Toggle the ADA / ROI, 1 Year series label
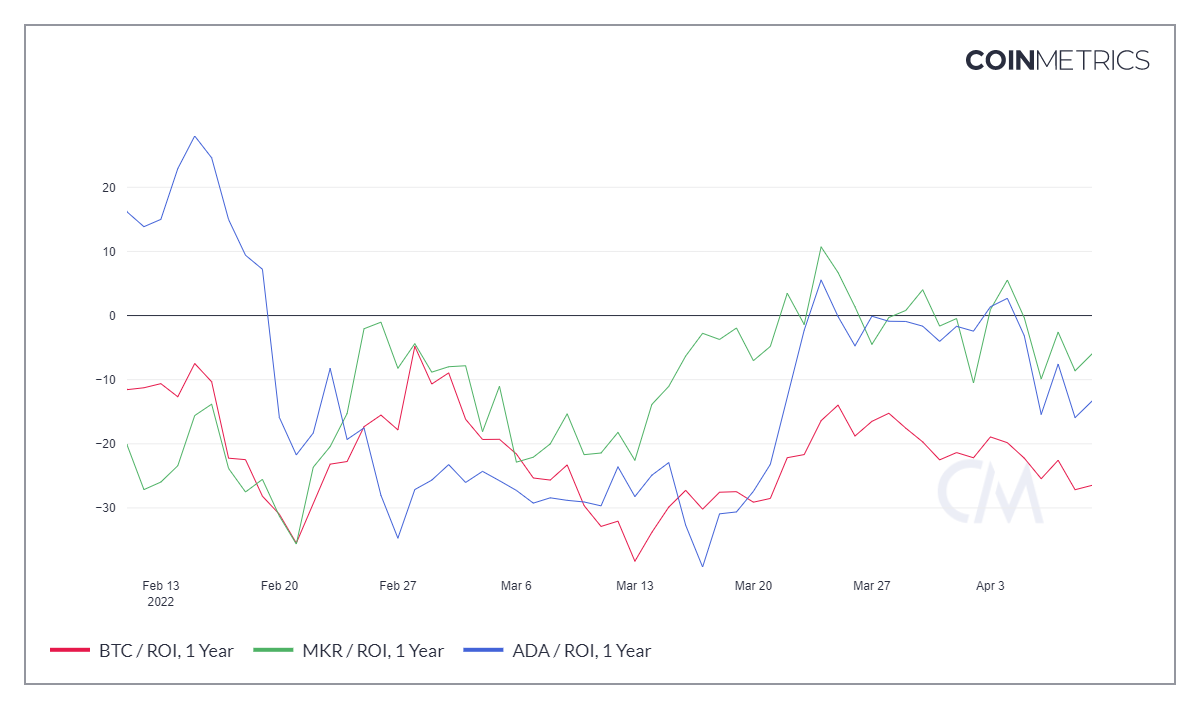Screen dimensions: 1200x709 [581, 651]
